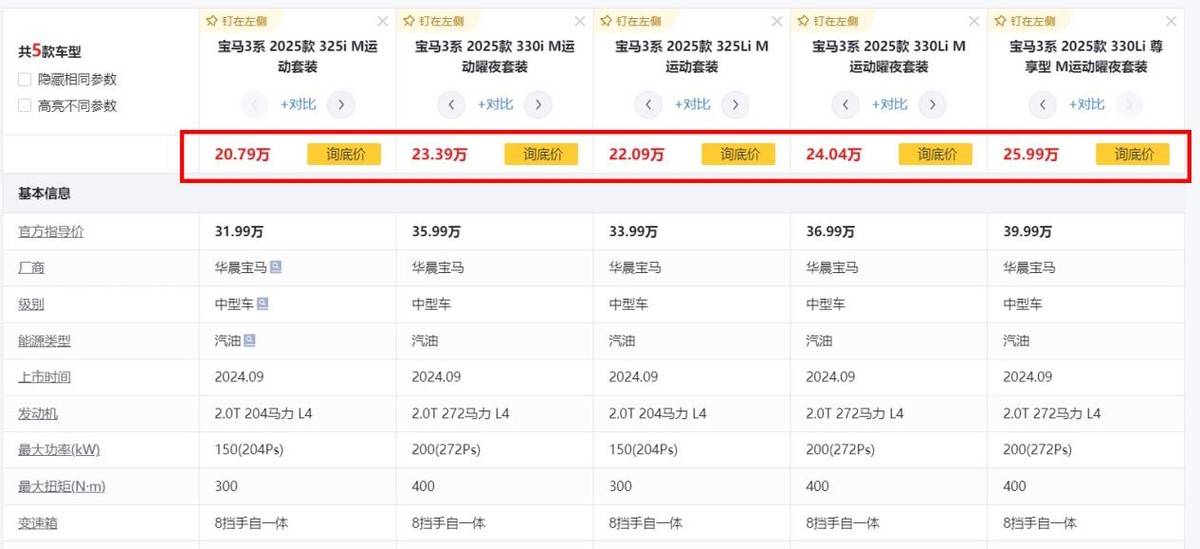
Task: Click the info icon beside 华晨宝马 in first column
Action: (275, 267)
